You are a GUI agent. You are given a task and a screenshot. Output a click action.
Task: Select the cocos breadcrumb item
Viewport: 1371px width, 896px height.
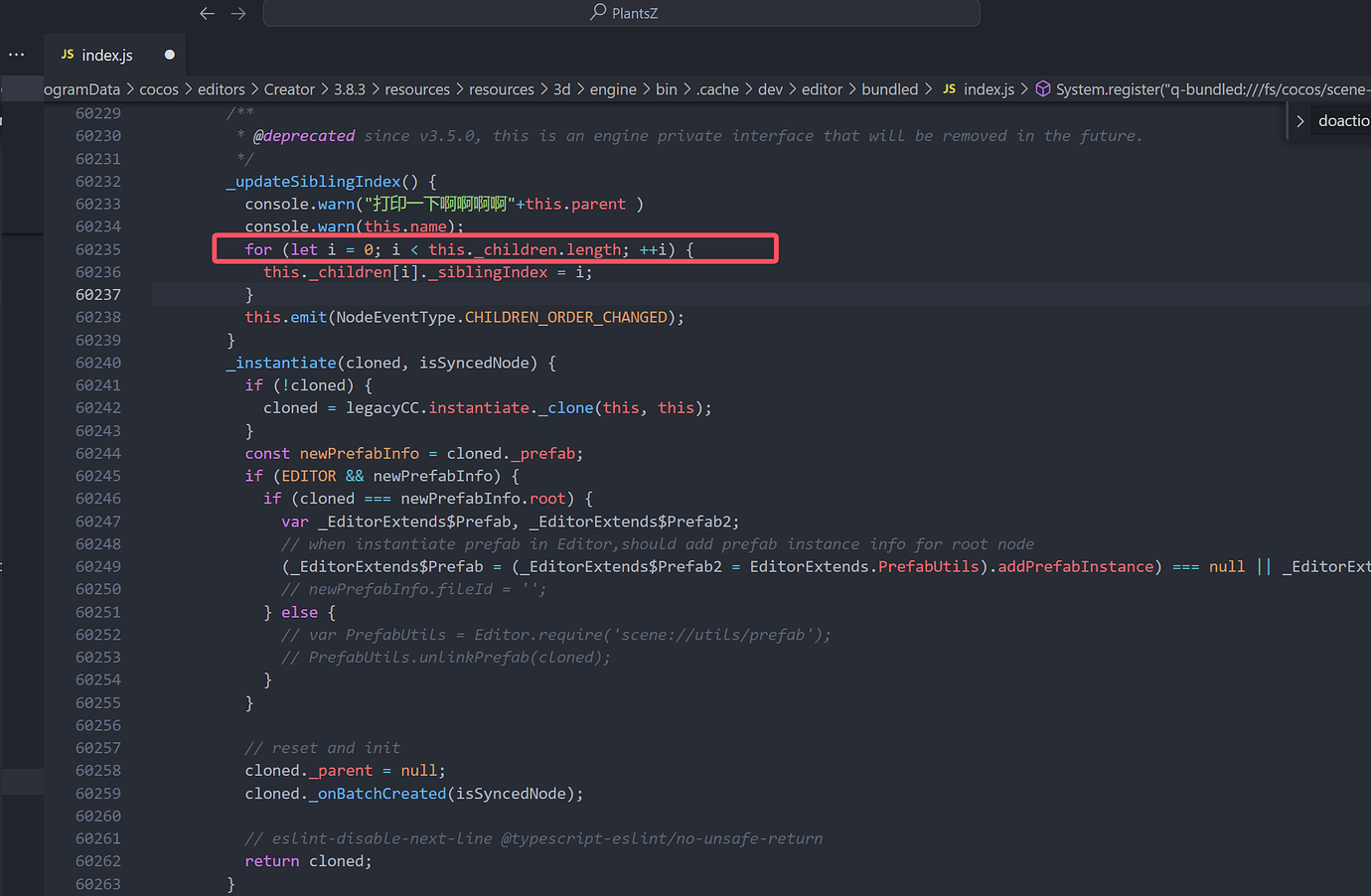159,88
